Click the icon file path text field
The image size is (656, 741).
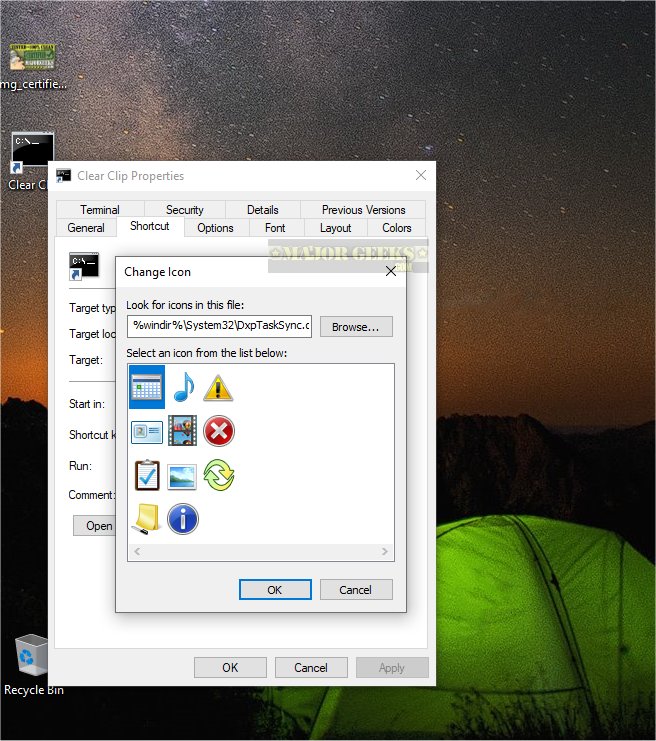(219, 326)
